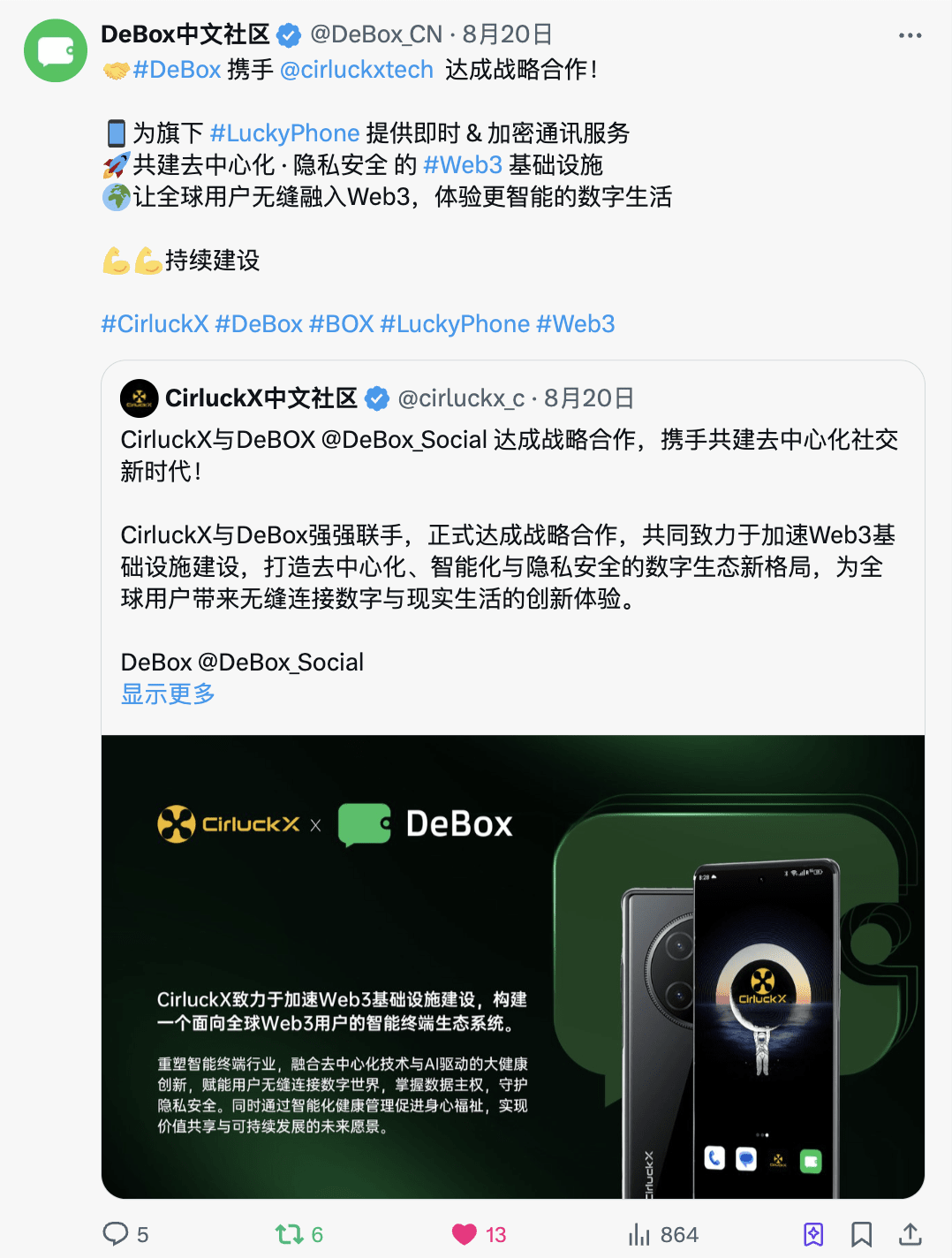Image resolution: width=952 pixels, height=1258 pixels.
Task: Open the three-dot more options menu
Action: [x=910, y=35]
